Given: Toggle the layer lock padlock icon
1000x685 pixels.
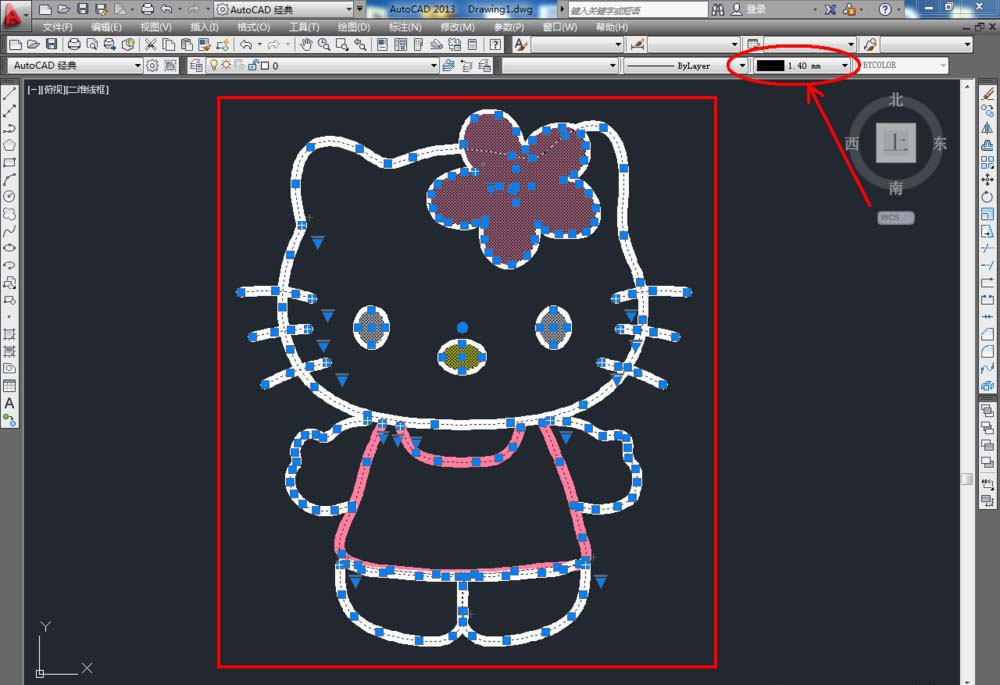Looking at the screenshot, I should (x=253, y=65).
